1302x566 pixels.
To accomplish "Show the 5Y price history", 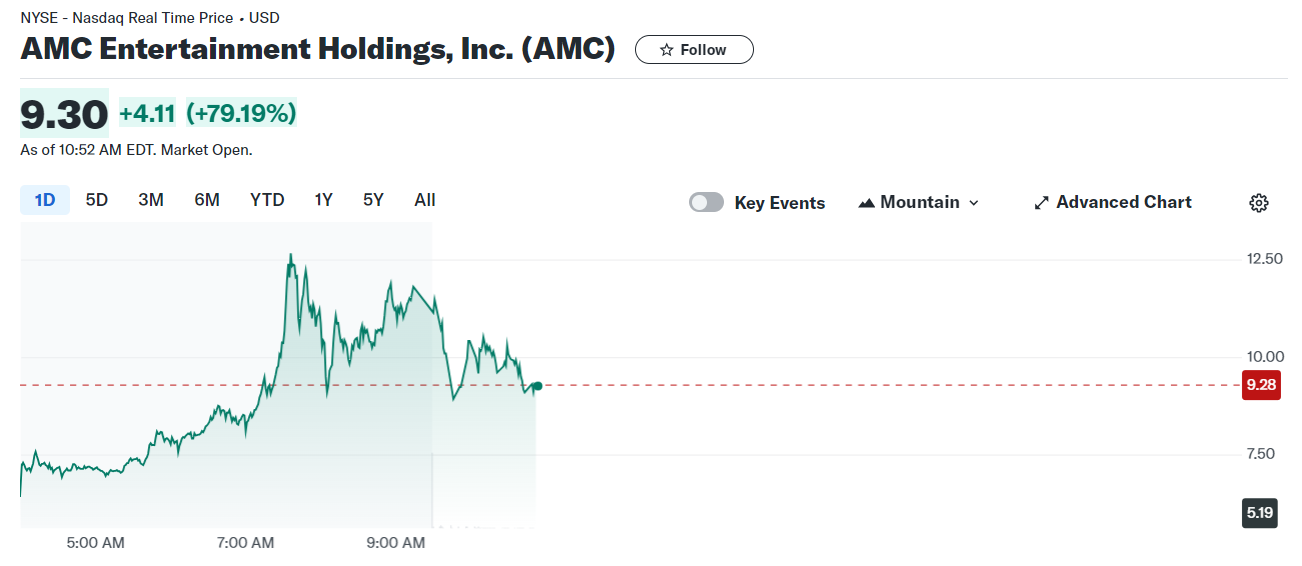I will click(373, 200).
